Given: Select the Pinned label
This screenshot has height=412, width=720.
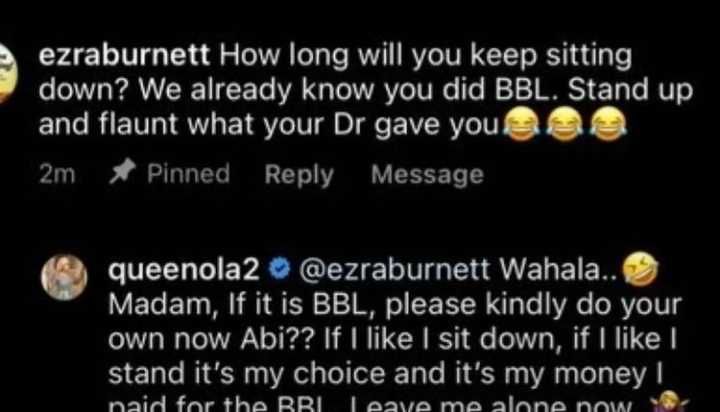Looking at the screenshot, I should coord(188,173).
